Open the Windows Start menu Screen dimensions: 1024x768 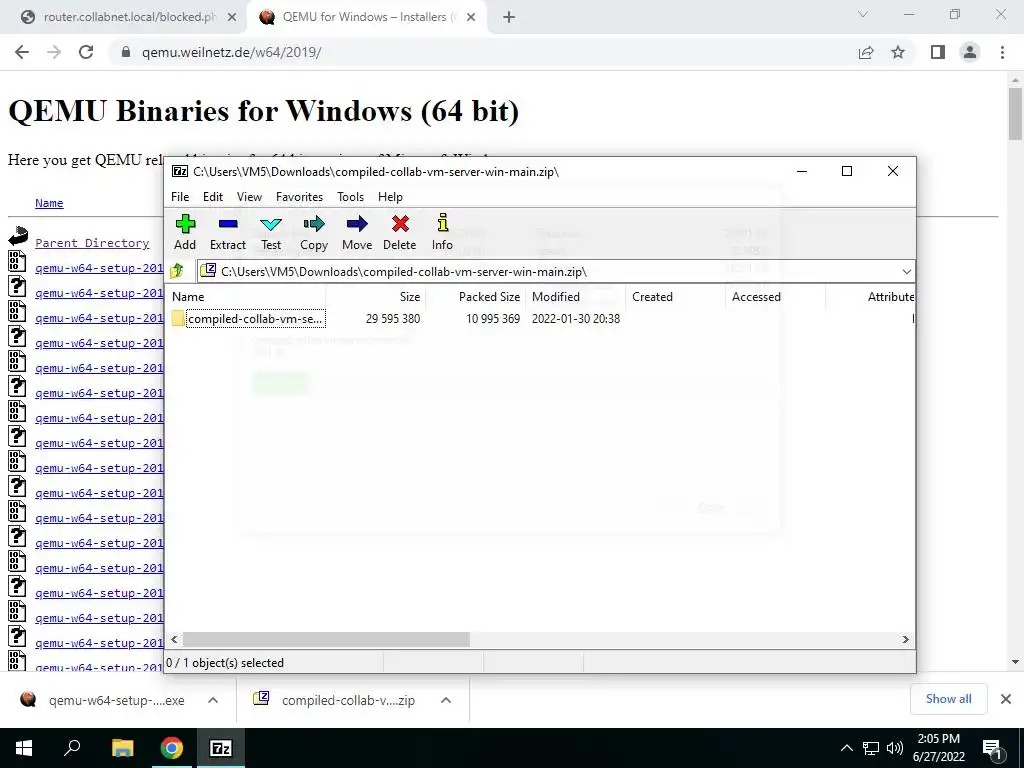coord(24,748)
